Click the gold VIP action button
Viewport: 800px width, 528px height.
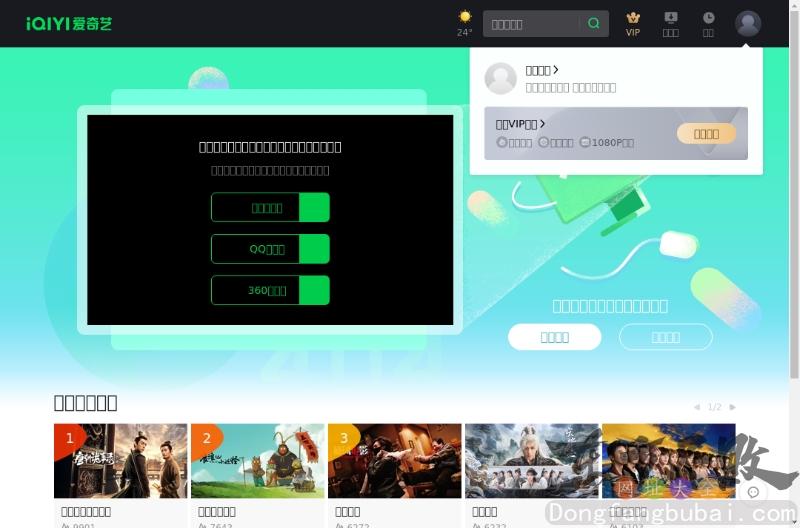(706, 134)
